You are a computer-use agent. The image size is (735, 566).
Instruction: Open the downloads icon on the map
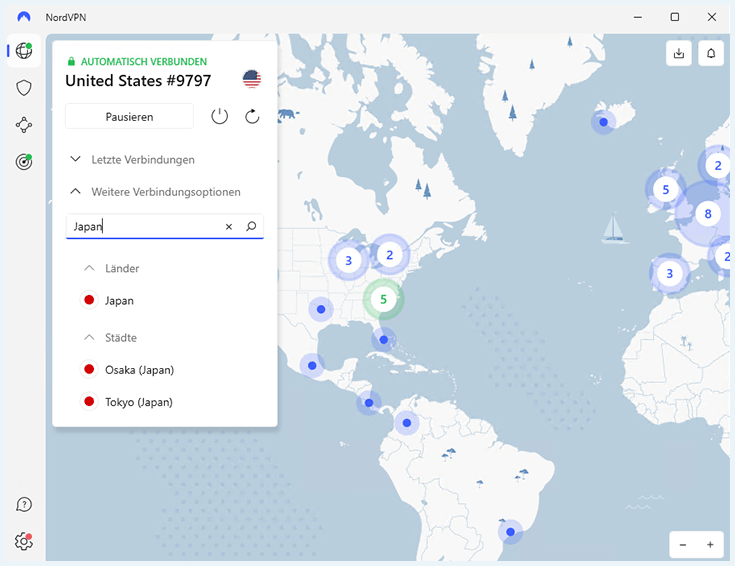tap(679, 53)
